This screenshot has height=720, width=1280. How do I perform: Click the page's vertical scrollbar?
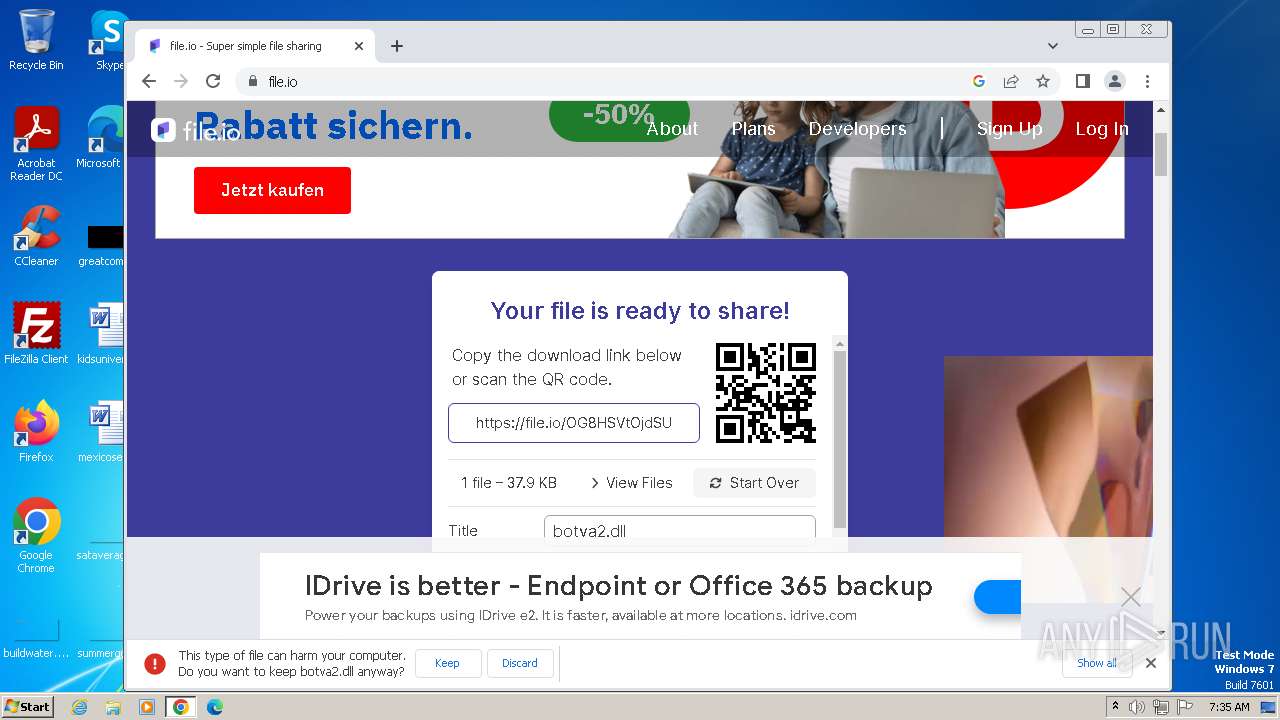[x=1161, y=153]
